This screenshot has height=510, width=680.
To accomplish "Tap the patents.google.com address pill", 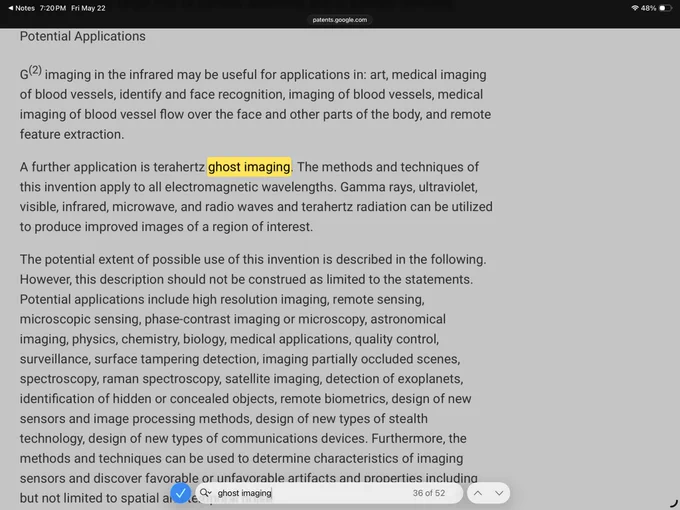I will 340,20.
